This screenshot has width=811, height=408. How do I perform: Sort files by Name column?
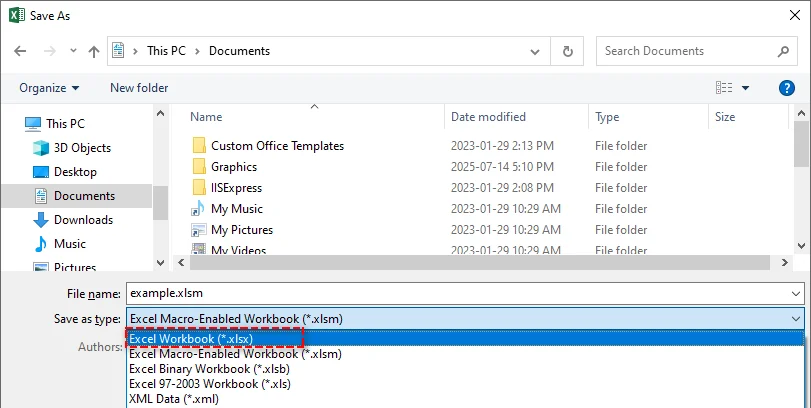(x=206, y=117)
